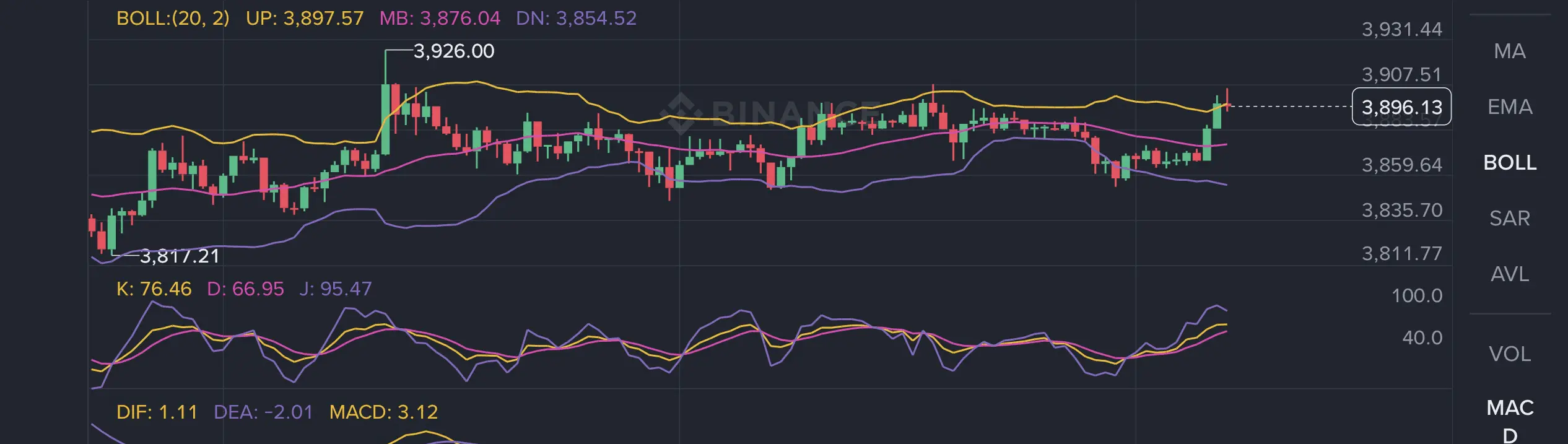Click the DN: 3,854.52 band value
This screenshot has height=444, width=1568.
click(x=576, y=18)
